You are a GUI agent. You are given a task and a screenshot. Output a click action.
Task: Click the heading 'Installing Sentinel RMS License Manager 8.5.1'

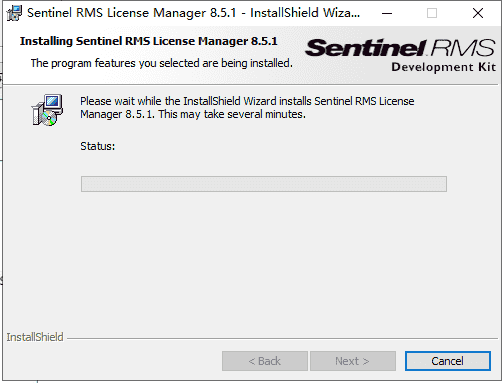click(x=149, y=41)
